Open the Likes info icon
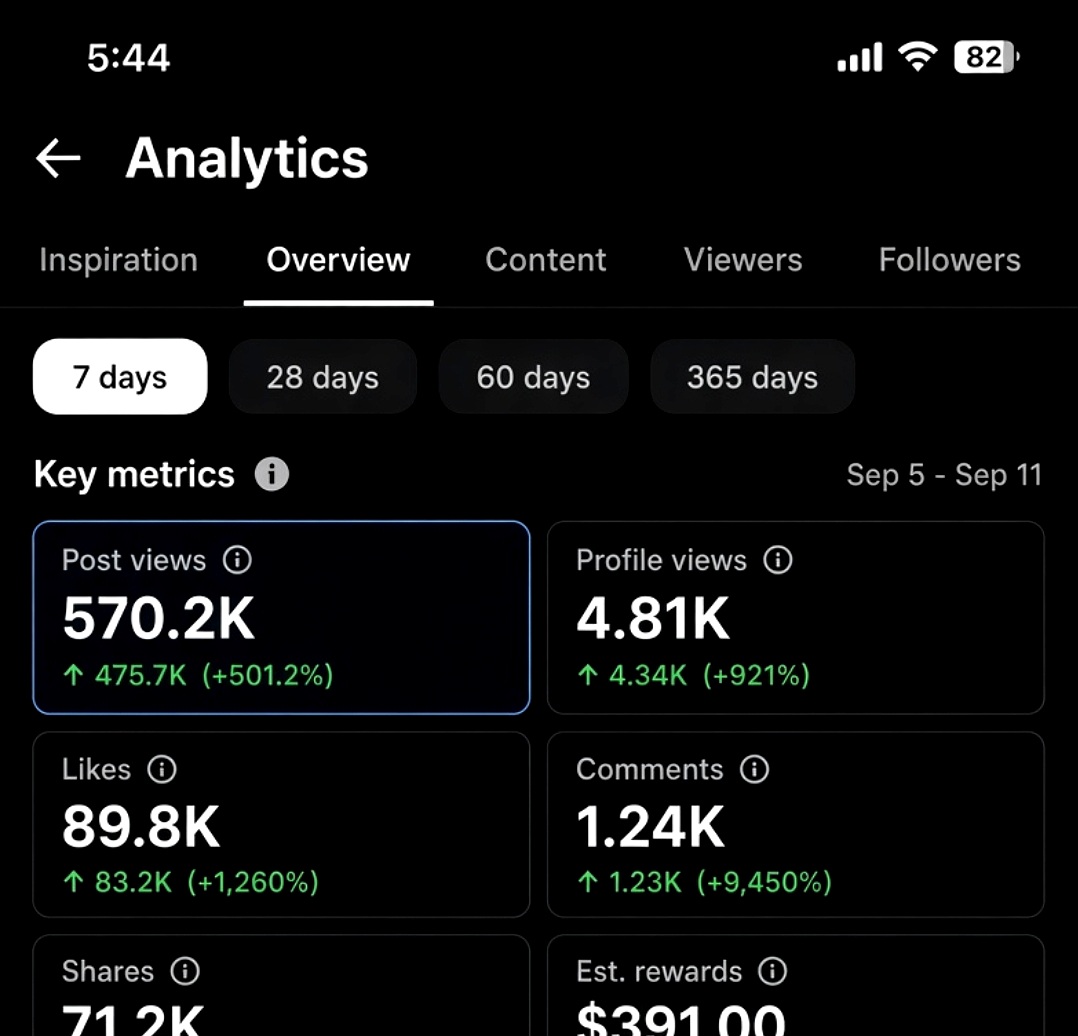 [x=162, y=769]
